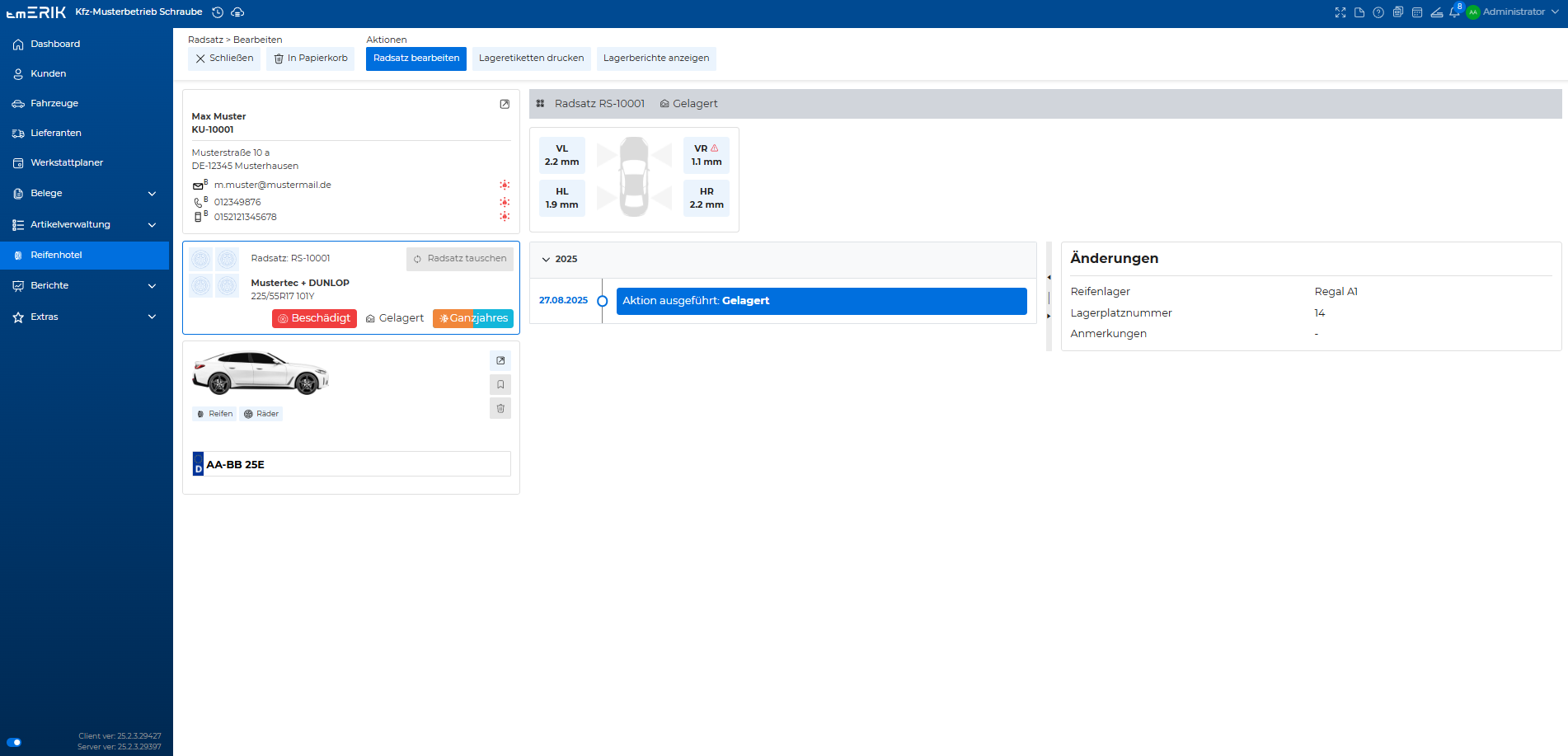Click Lageretiketten drucken button

pos(531,59)
